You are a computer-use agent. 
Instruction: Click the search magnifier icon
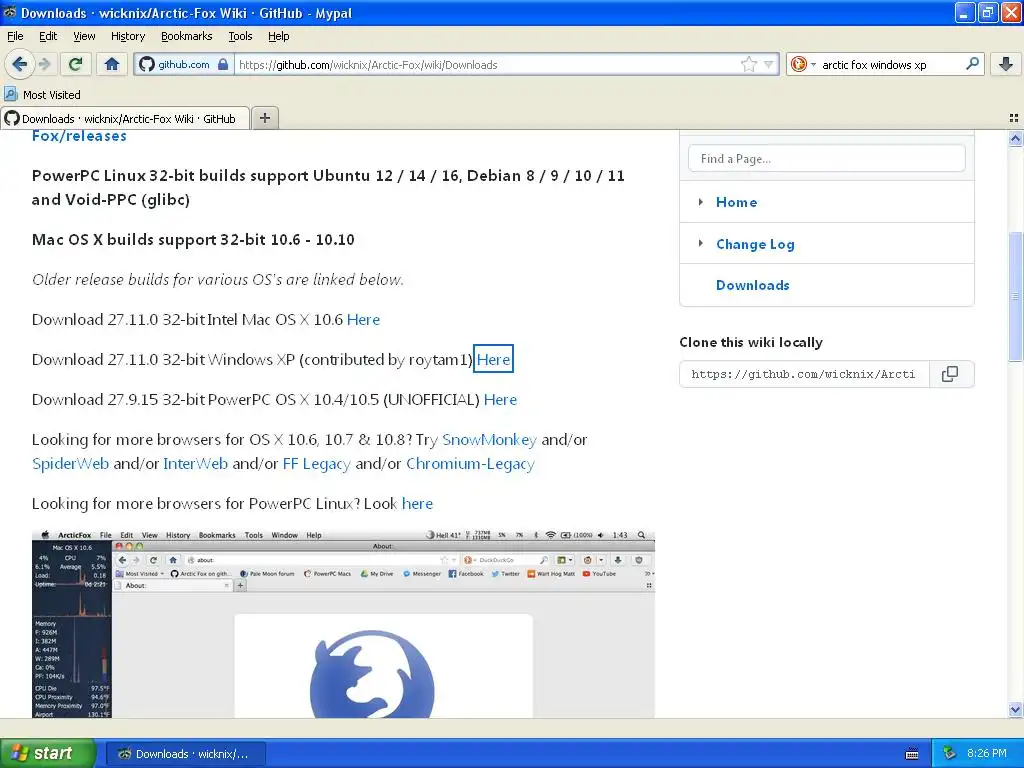click(972, 64)
